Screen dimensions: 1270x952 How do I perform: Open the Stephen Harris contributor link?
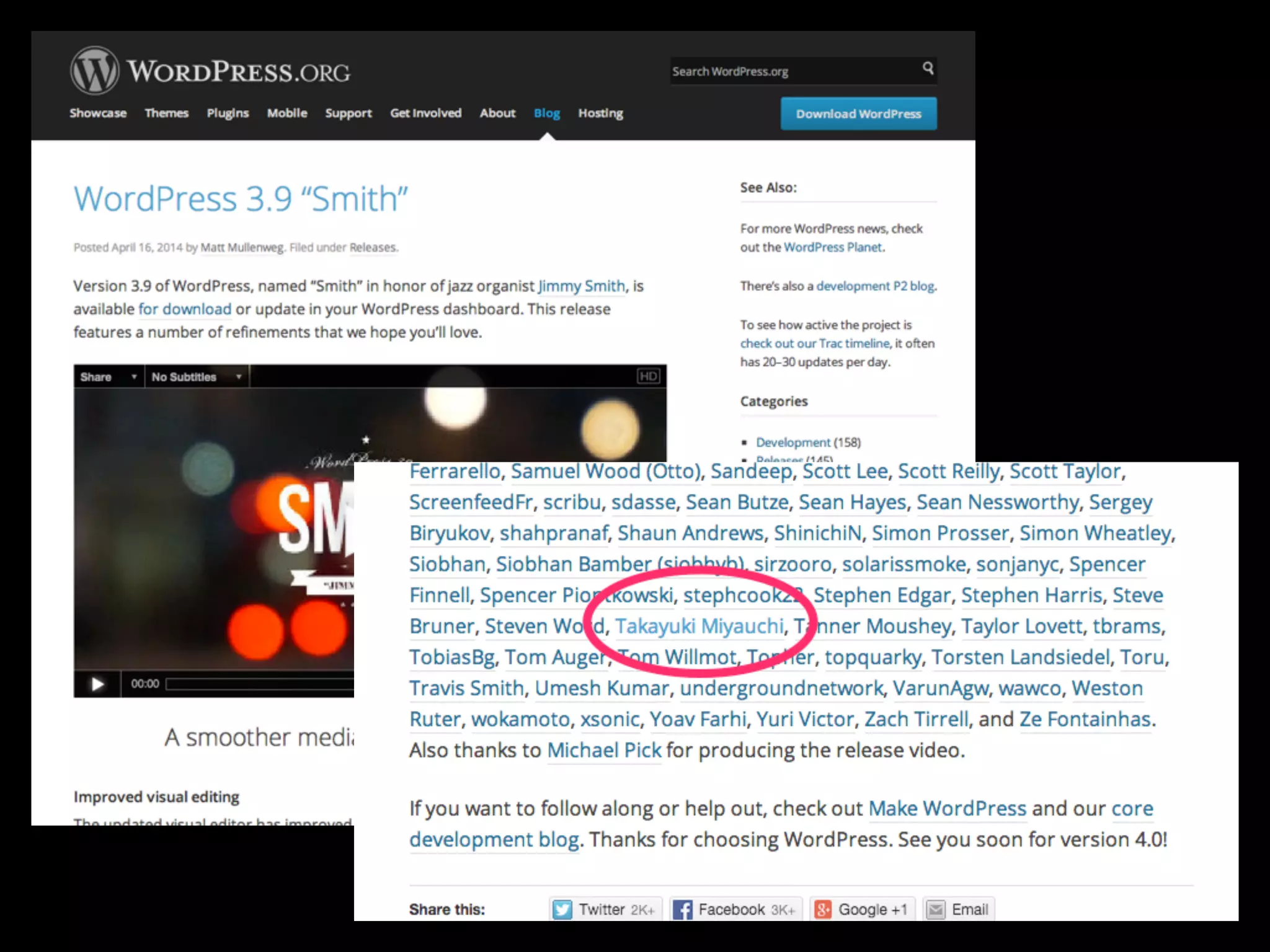1032,595
